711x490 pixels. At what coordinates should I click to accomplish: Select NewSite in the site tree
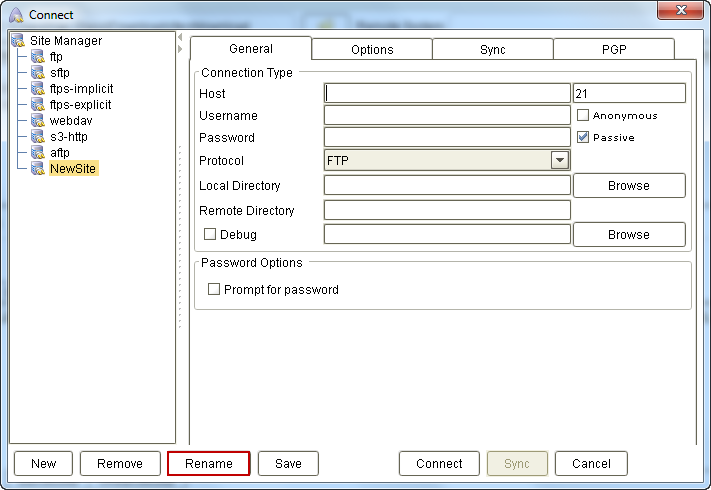click(73, 169)
